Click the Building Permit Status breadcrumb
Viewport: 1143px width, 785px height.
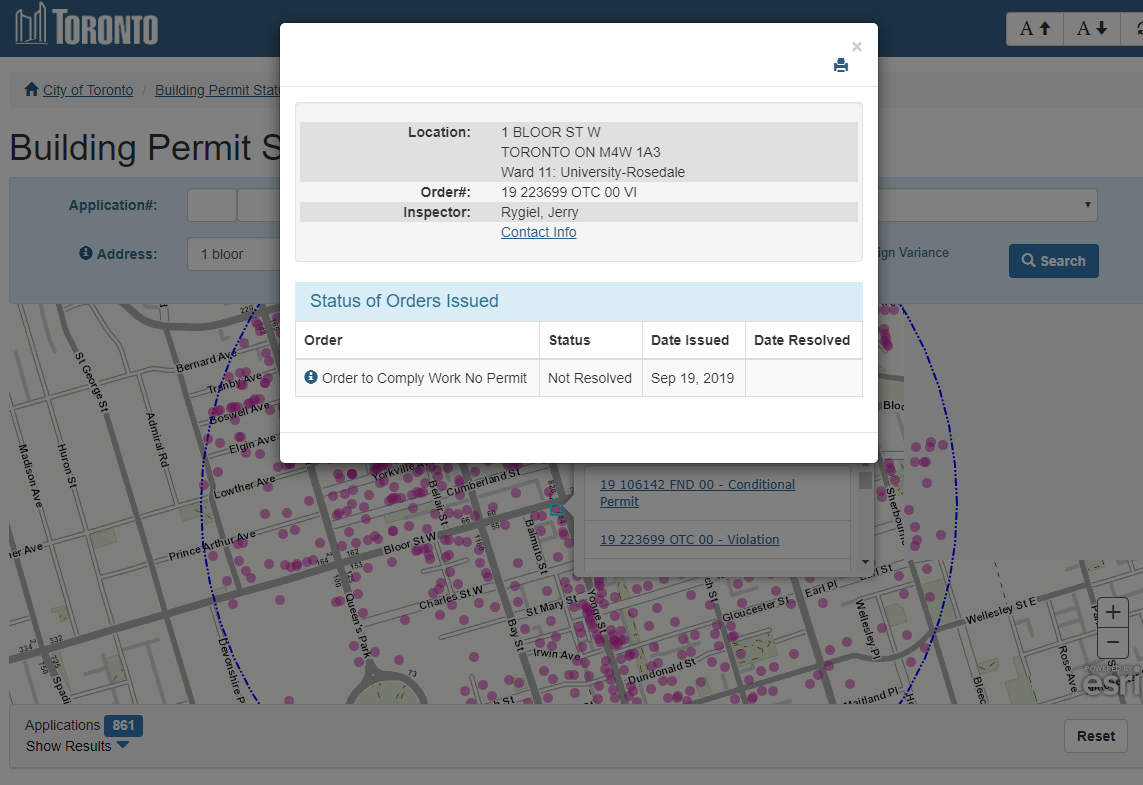click(x=217, y=90)
